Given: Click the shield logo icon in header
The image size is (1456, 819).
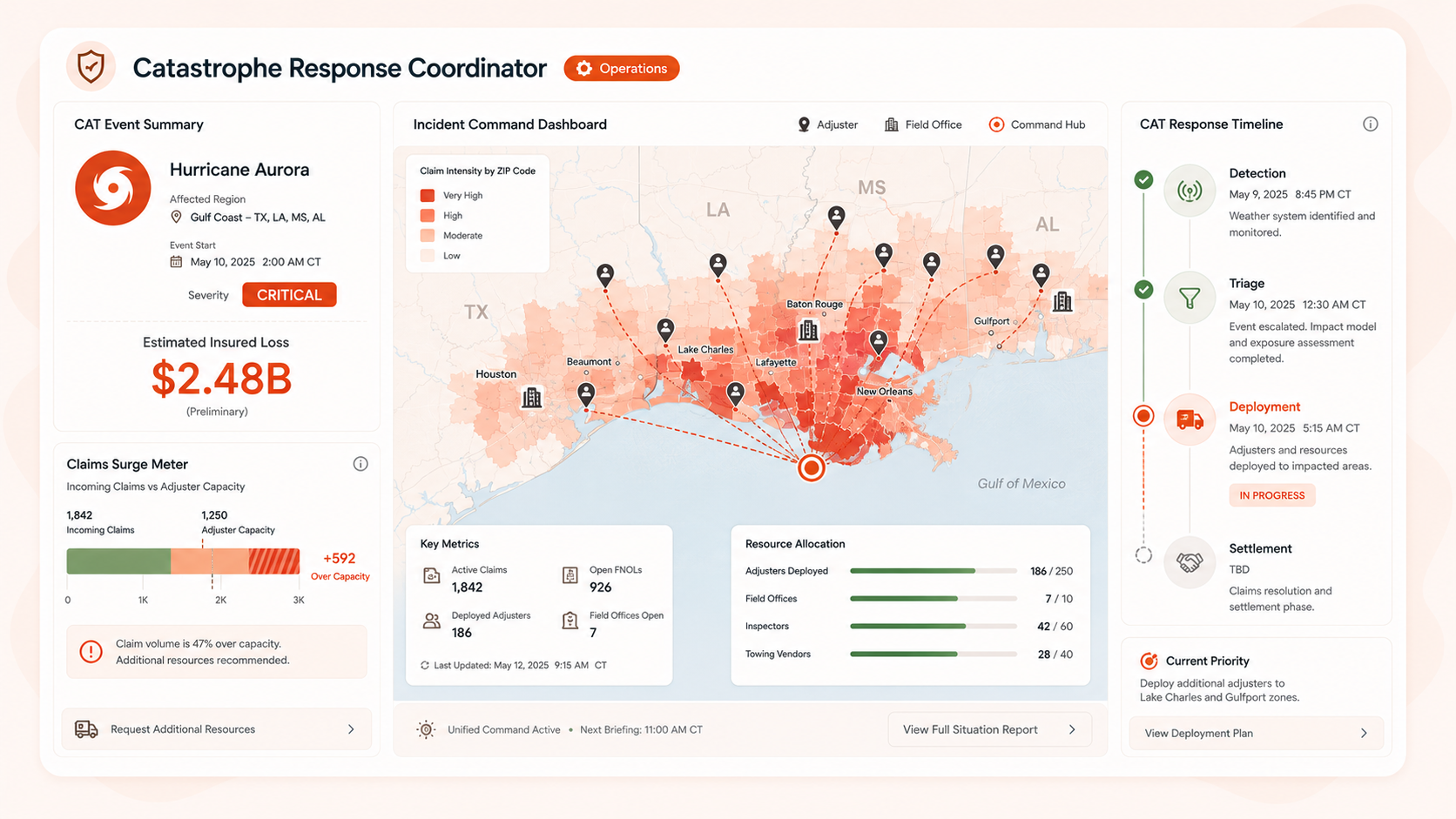Looking at the screenshot, I should tap(91, 67).
